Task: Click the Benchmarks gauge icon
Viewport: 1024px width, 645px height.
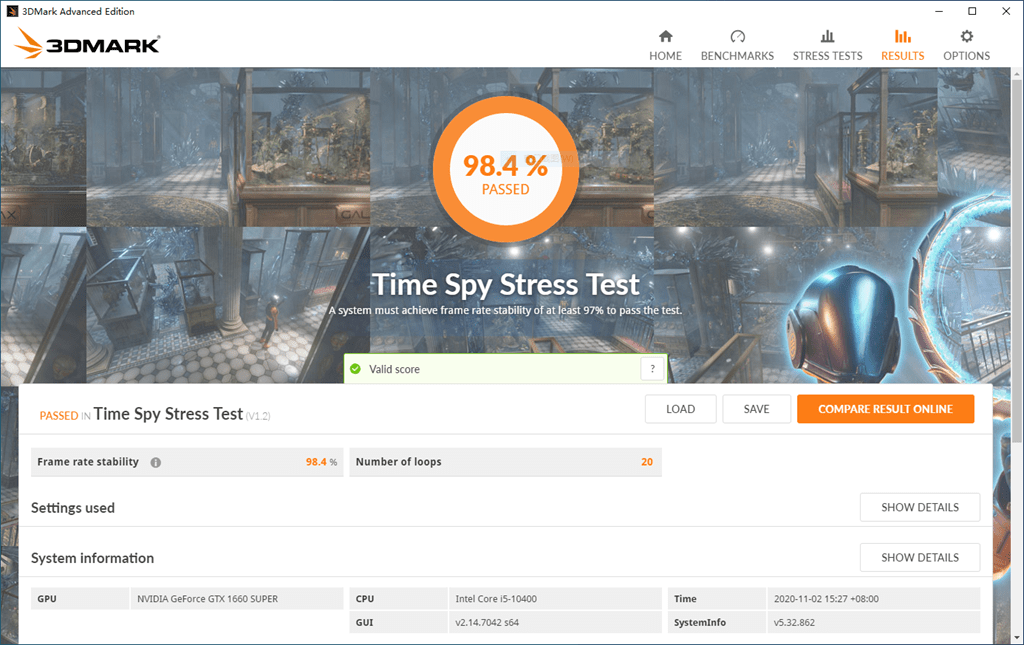Action: [x=737, y=36]
